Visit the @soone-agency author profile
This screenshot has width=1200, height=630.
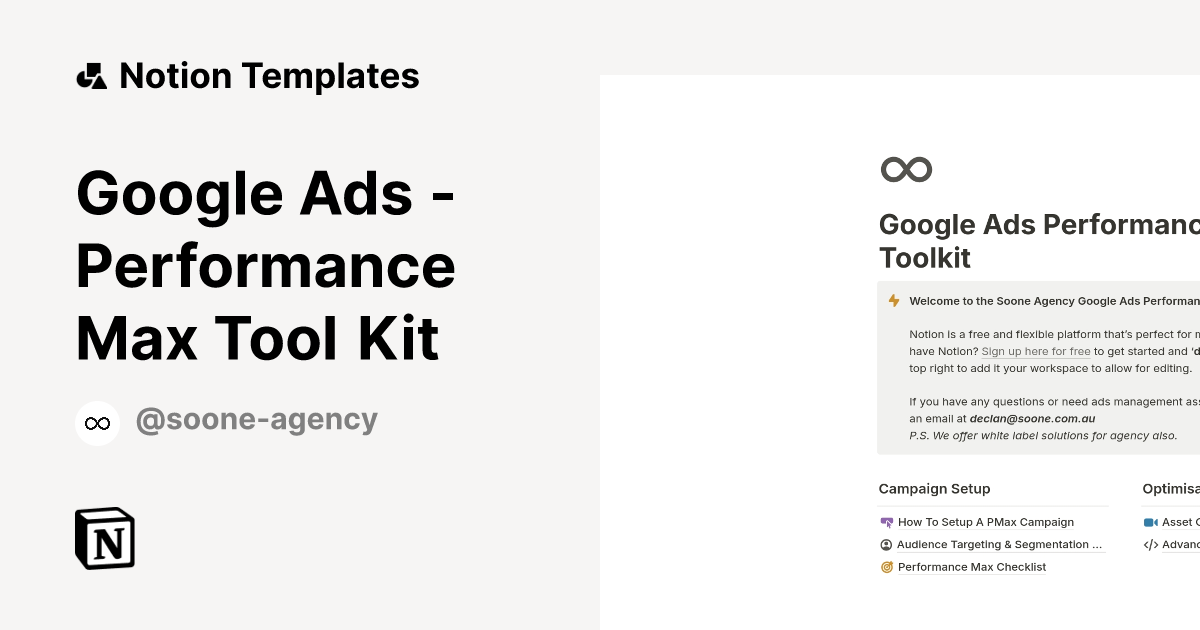256,420
